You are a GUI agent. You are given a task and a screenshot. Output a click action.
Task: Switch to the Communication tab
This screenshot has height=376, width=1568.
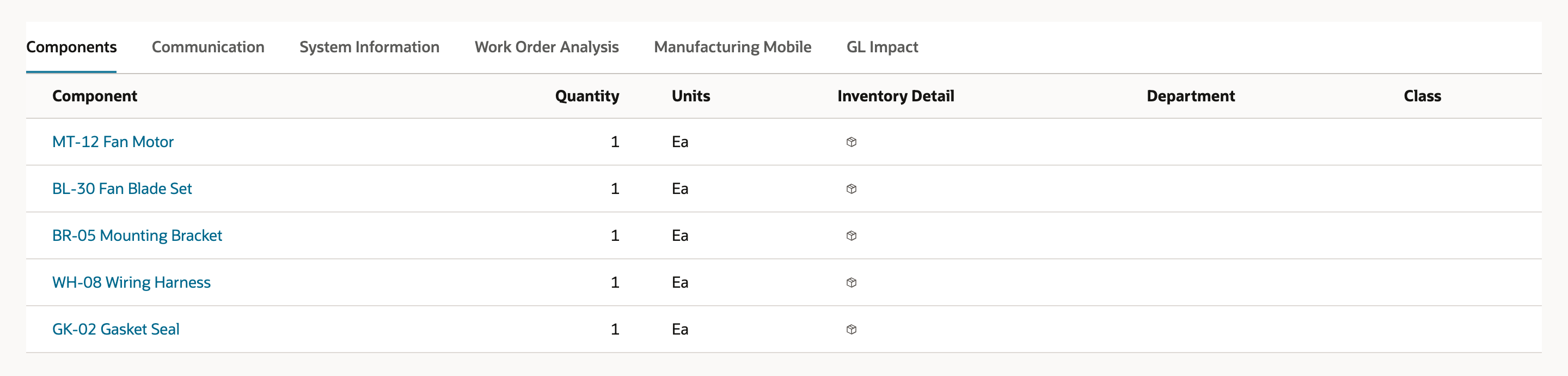207,47
